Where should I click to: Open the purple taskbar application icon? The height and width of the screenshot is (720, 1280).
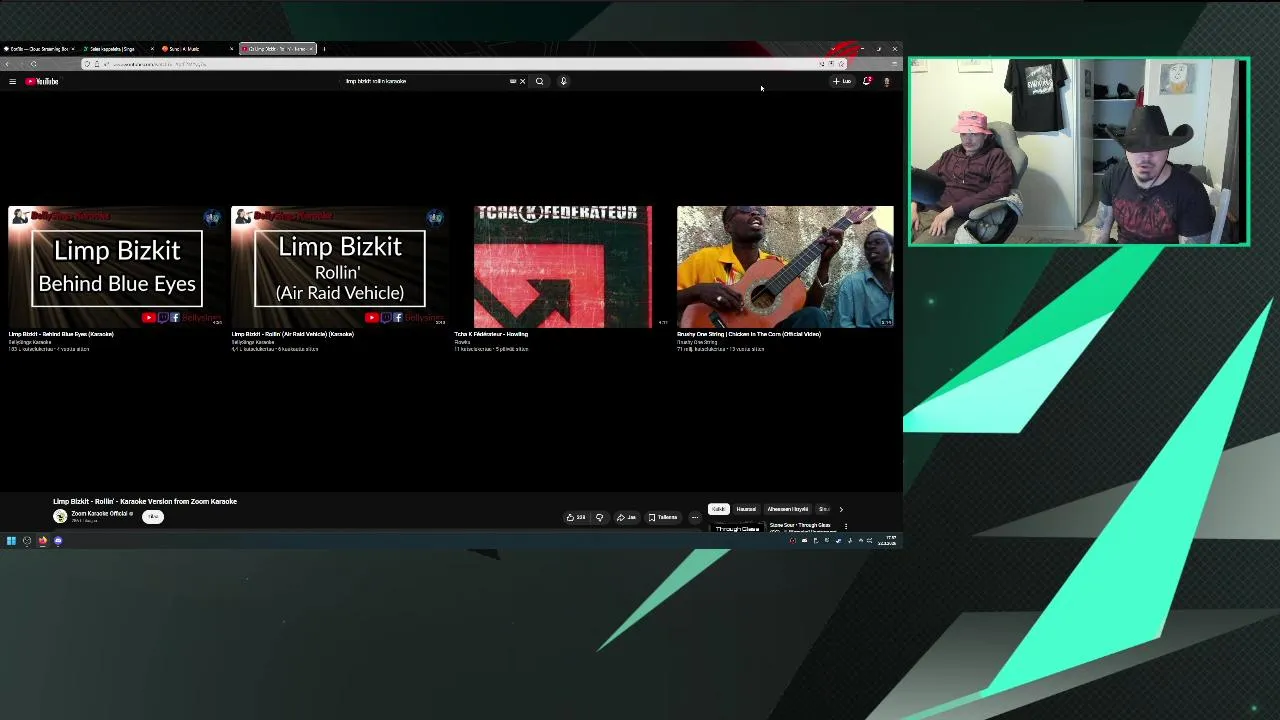(x=58, y=541)
